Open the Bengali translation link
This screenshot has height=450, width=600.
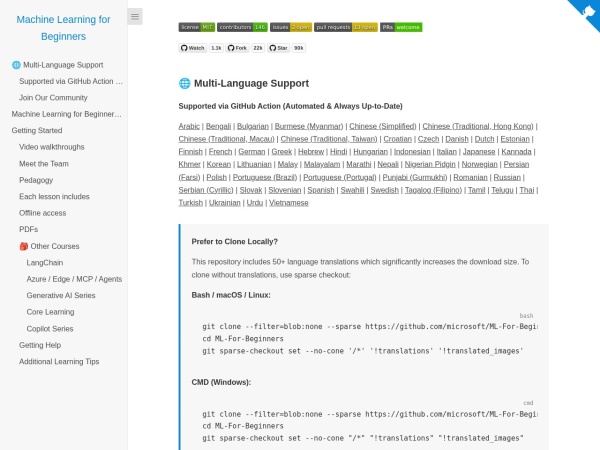[218, 126]
